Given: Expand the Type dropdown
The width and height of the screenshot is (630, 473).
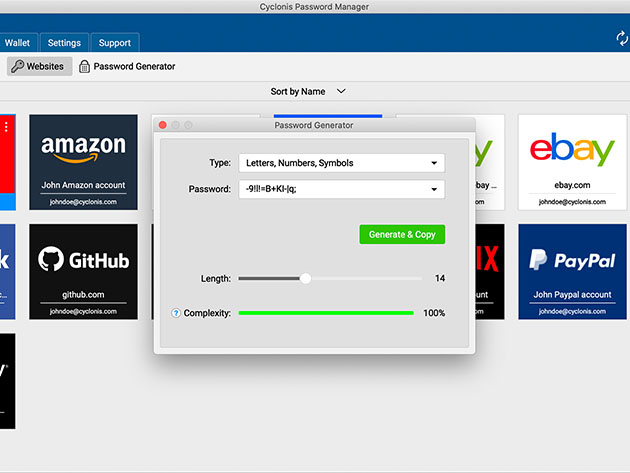Looking at the screenshot, I should (341, 163).
